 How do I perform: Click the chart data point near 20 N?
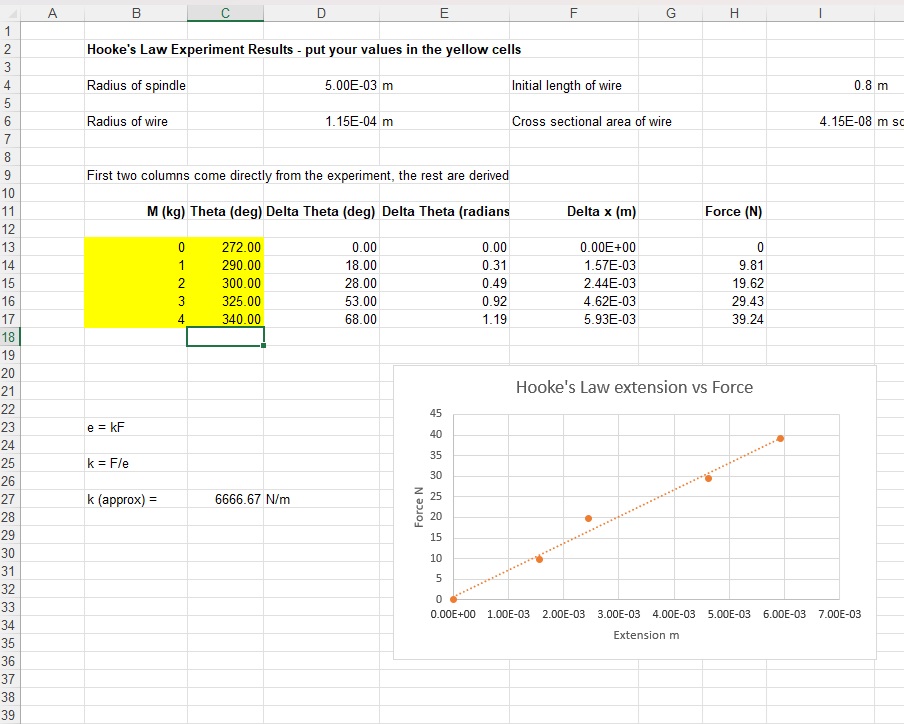588,519
